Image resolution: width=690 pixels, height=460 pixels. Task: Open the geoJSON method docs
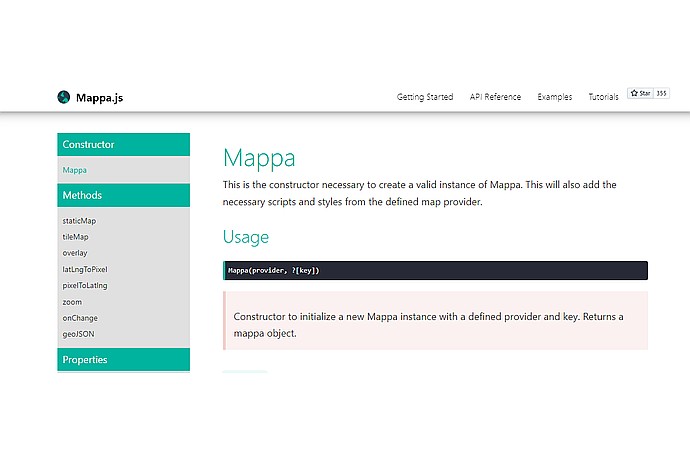pyautogui.click(x=78, y=334)
